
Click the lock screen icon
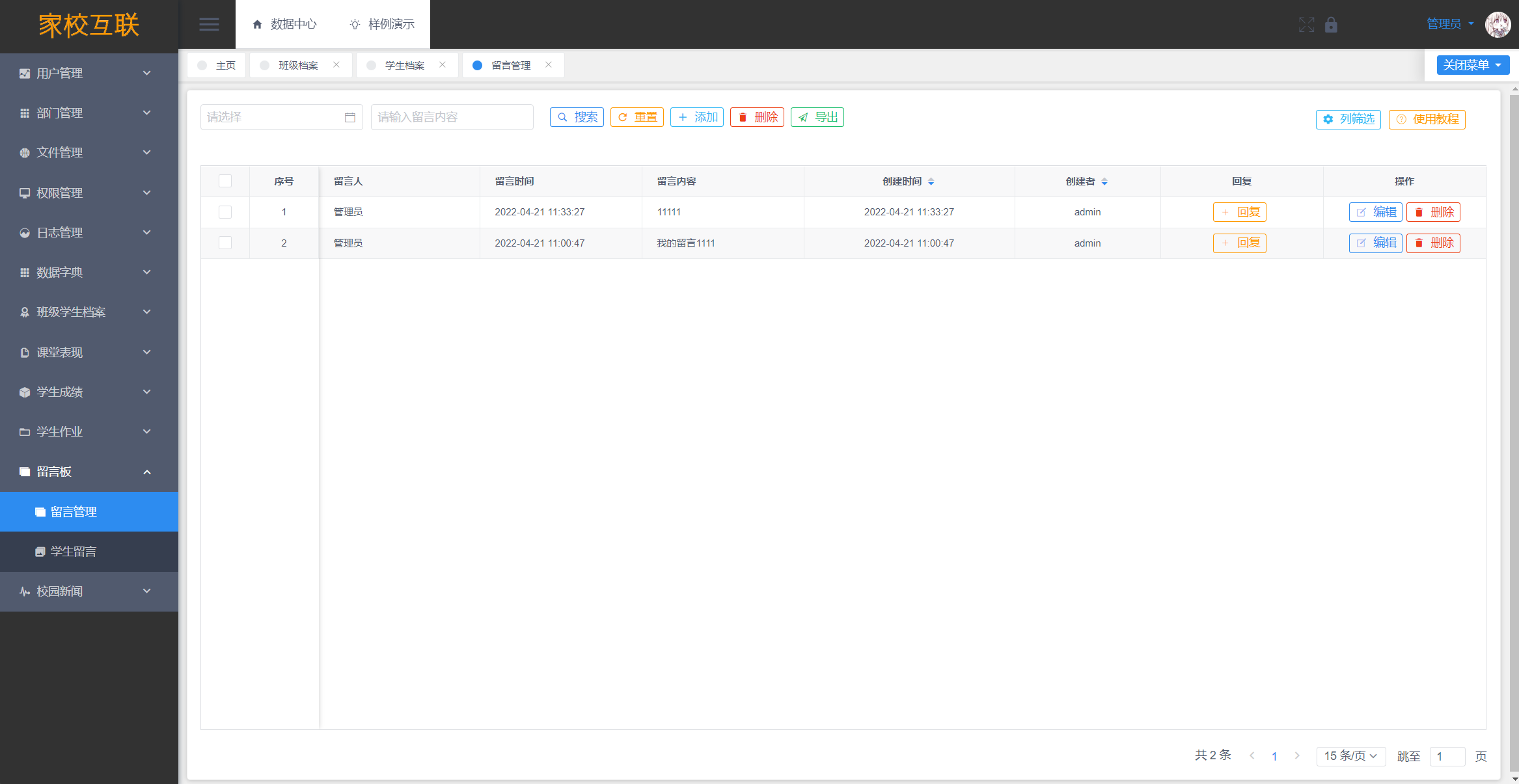pos(1331,25)
